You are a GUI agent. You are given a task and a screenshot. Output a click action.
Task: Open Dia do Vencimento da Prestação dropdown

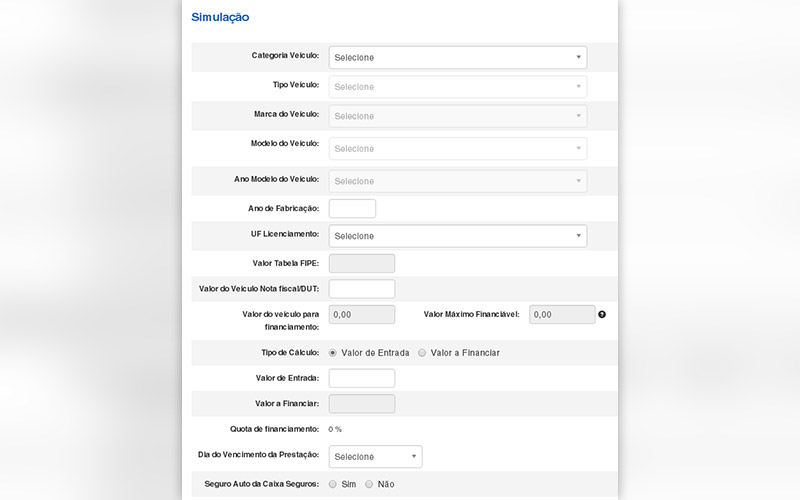[375, 457]
